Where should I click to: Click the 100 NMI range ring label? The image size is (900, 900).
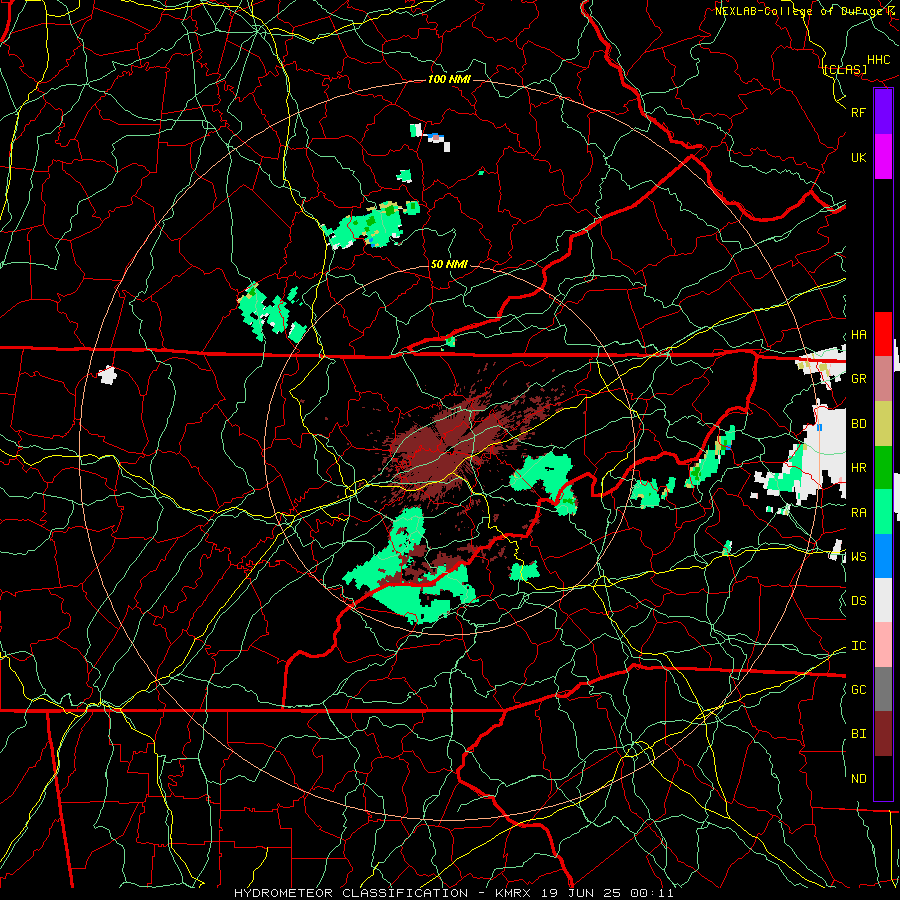pyautogui.click(x=449, y=79)
